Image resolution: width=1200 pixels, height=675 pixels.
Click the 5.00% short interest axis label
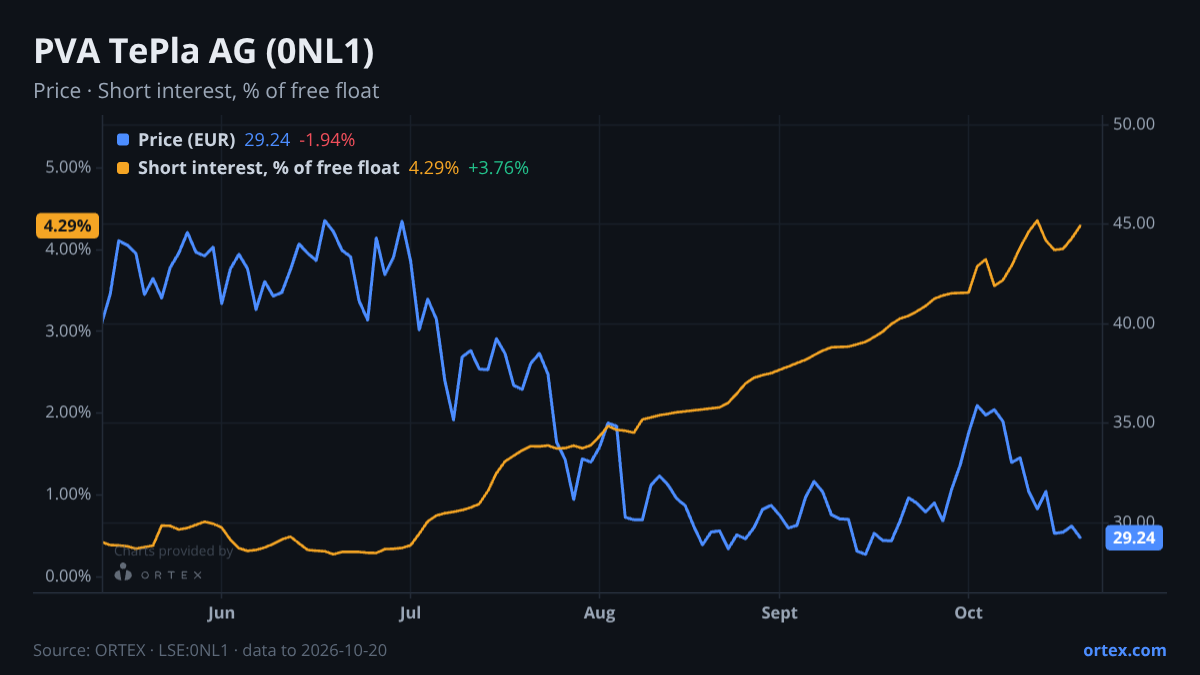coord(68,167)
